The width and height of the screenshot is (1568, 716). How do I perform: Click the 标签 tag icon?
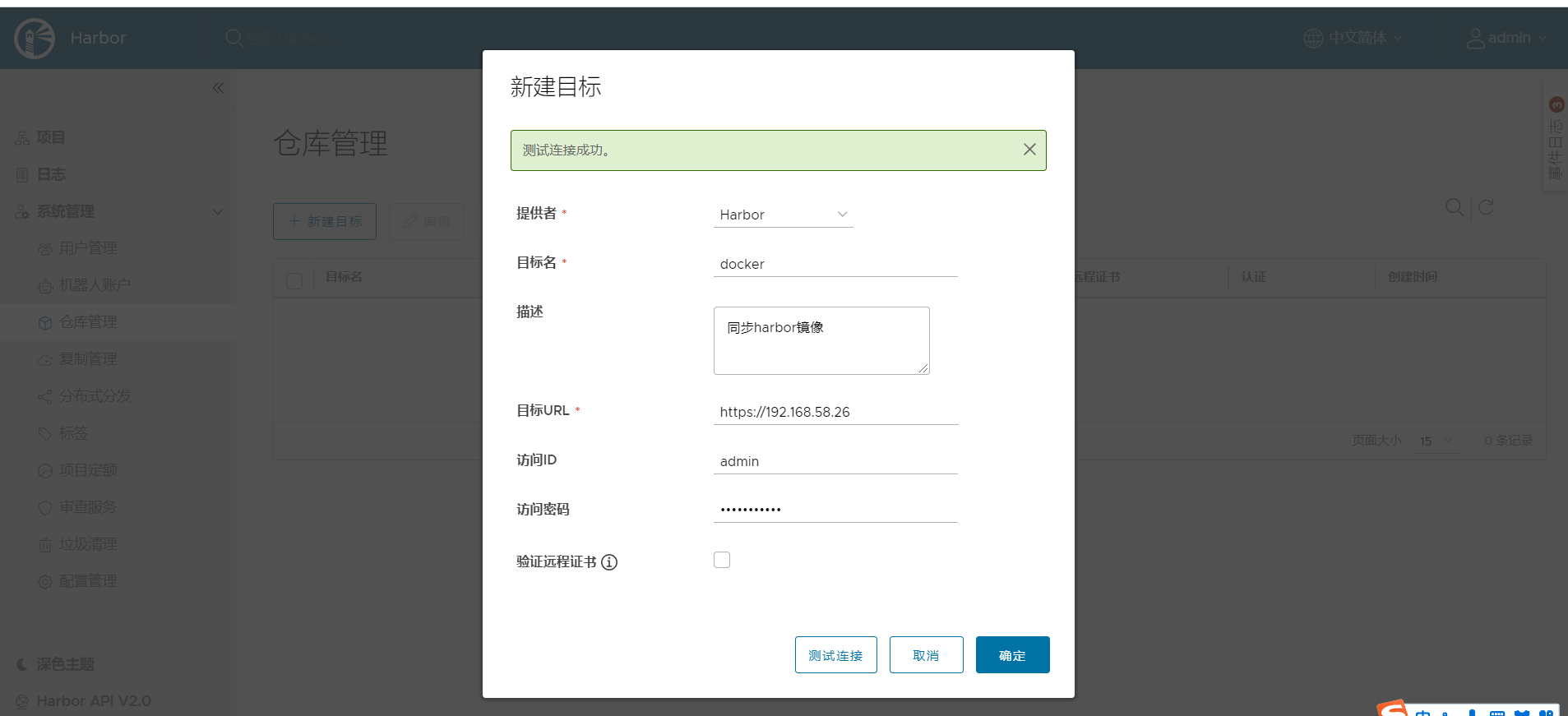pyautogui.click(x=45, y=434)
